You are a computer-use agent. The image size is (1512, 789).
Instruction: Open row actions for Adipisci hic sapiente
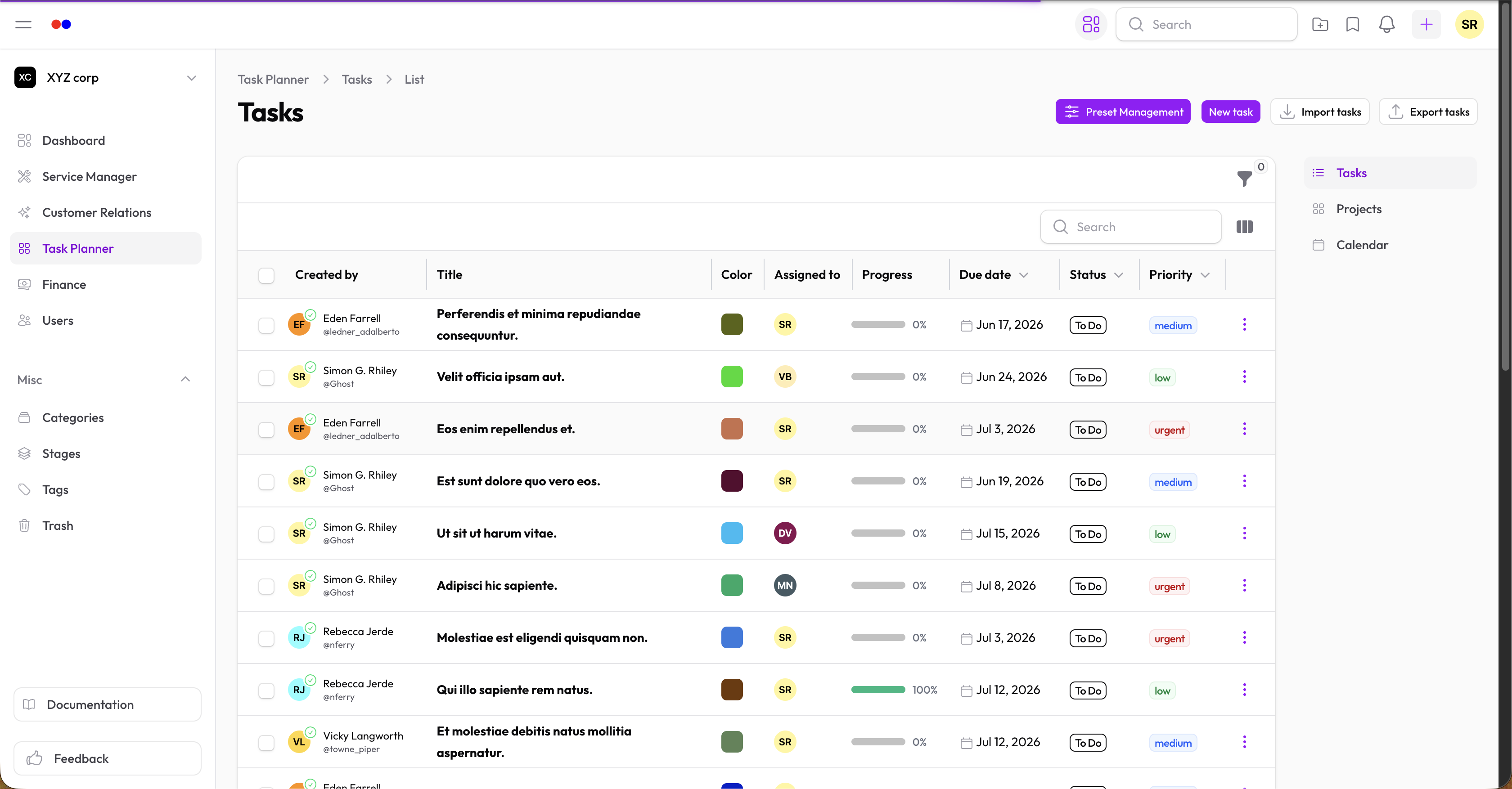coord(1244,585)
